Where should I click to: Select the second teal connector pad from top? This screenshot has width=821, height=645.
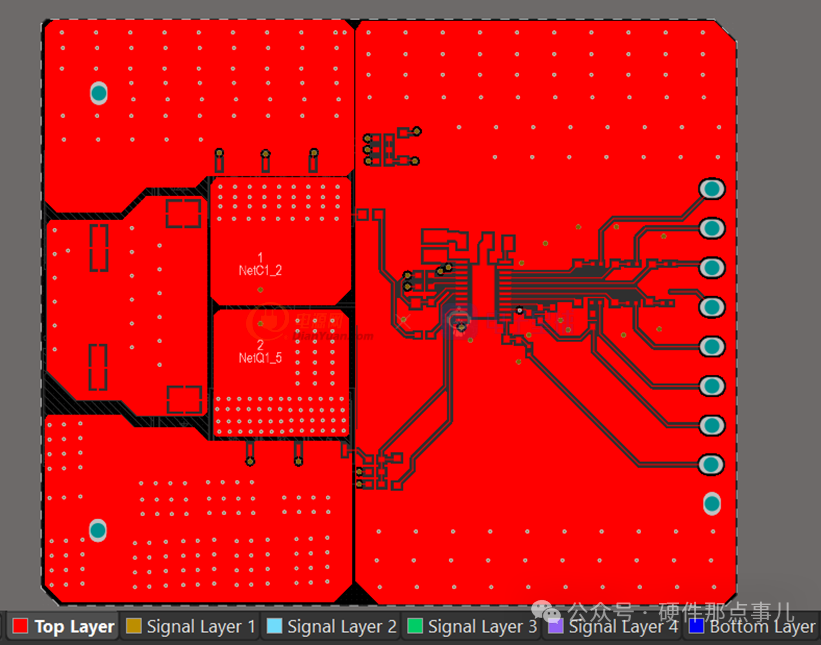tap(711, 228)
